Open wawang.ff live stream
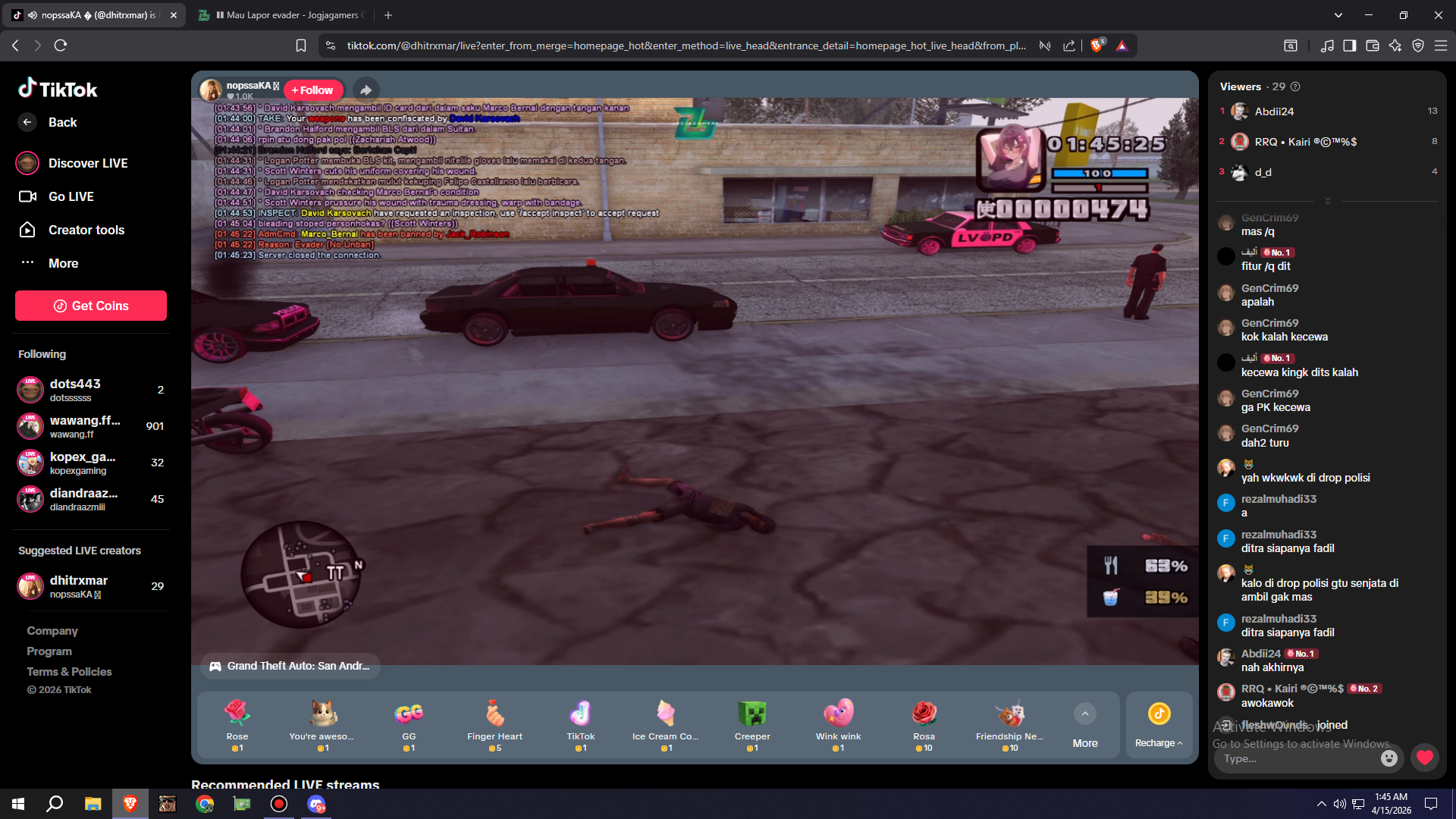 click(91, 426)
